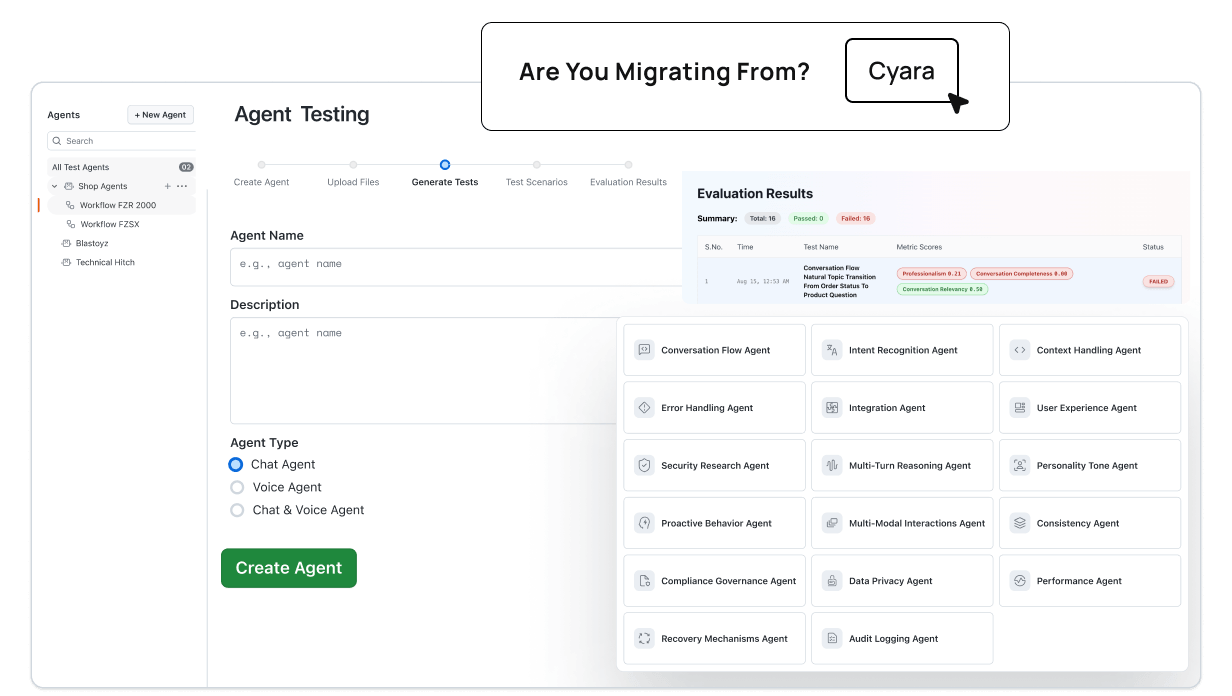Click the User Experience Agent icon
1232x696 pixels.
click(x=1019, y=408)
